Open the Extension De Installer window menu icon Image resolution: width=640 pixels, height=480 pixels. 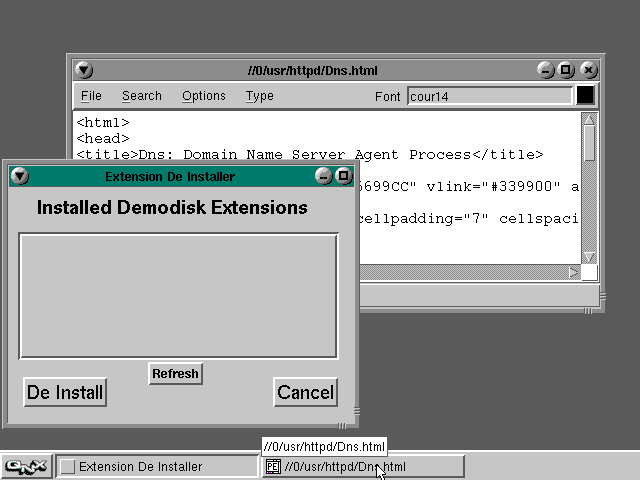[19, 176]
